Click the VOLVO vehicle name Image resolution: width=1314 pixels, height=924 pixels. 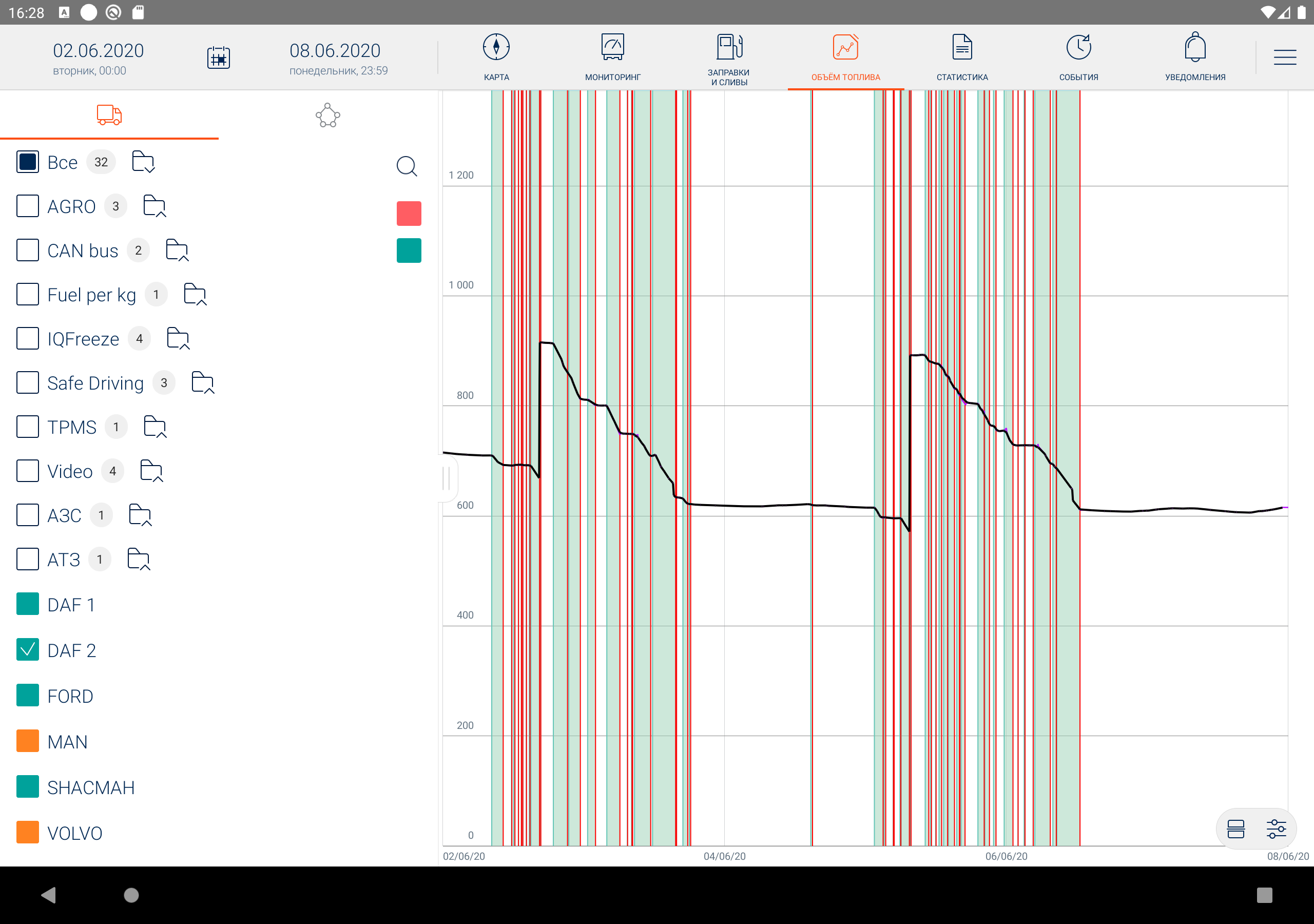(75, 833)
